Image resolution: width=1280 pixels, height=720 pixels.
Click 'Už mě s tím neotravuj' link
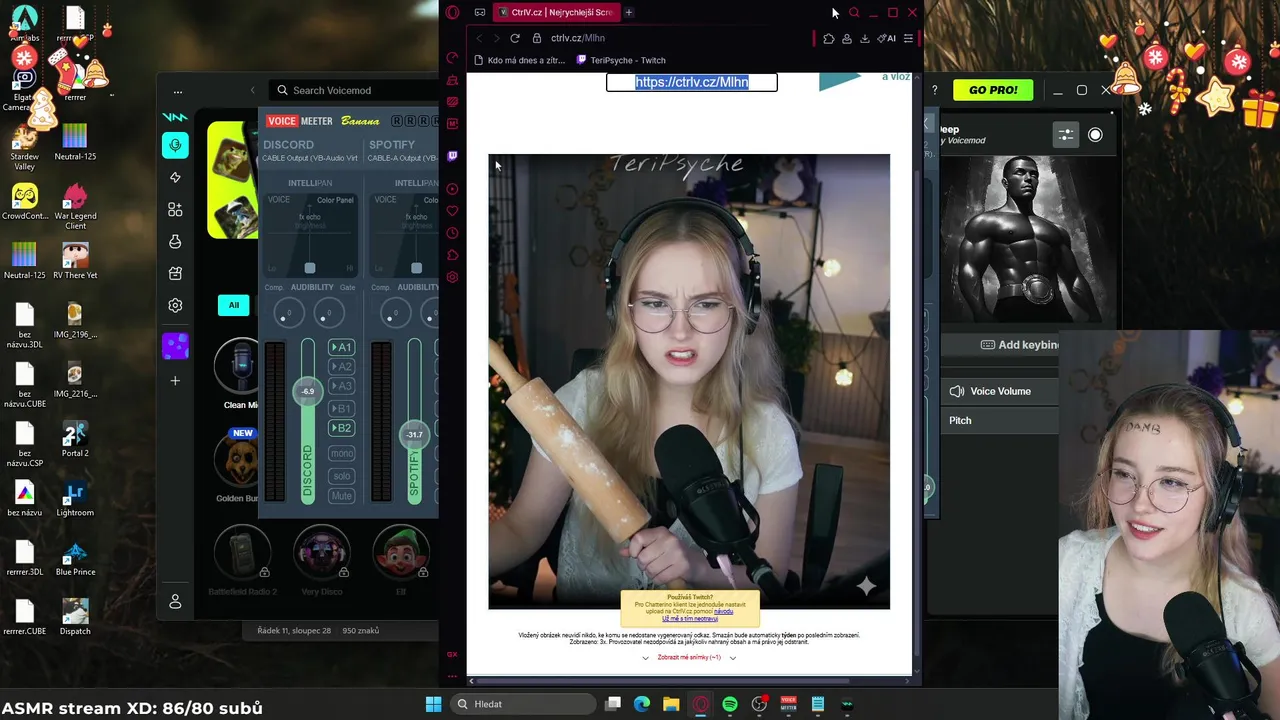[690, 619]
